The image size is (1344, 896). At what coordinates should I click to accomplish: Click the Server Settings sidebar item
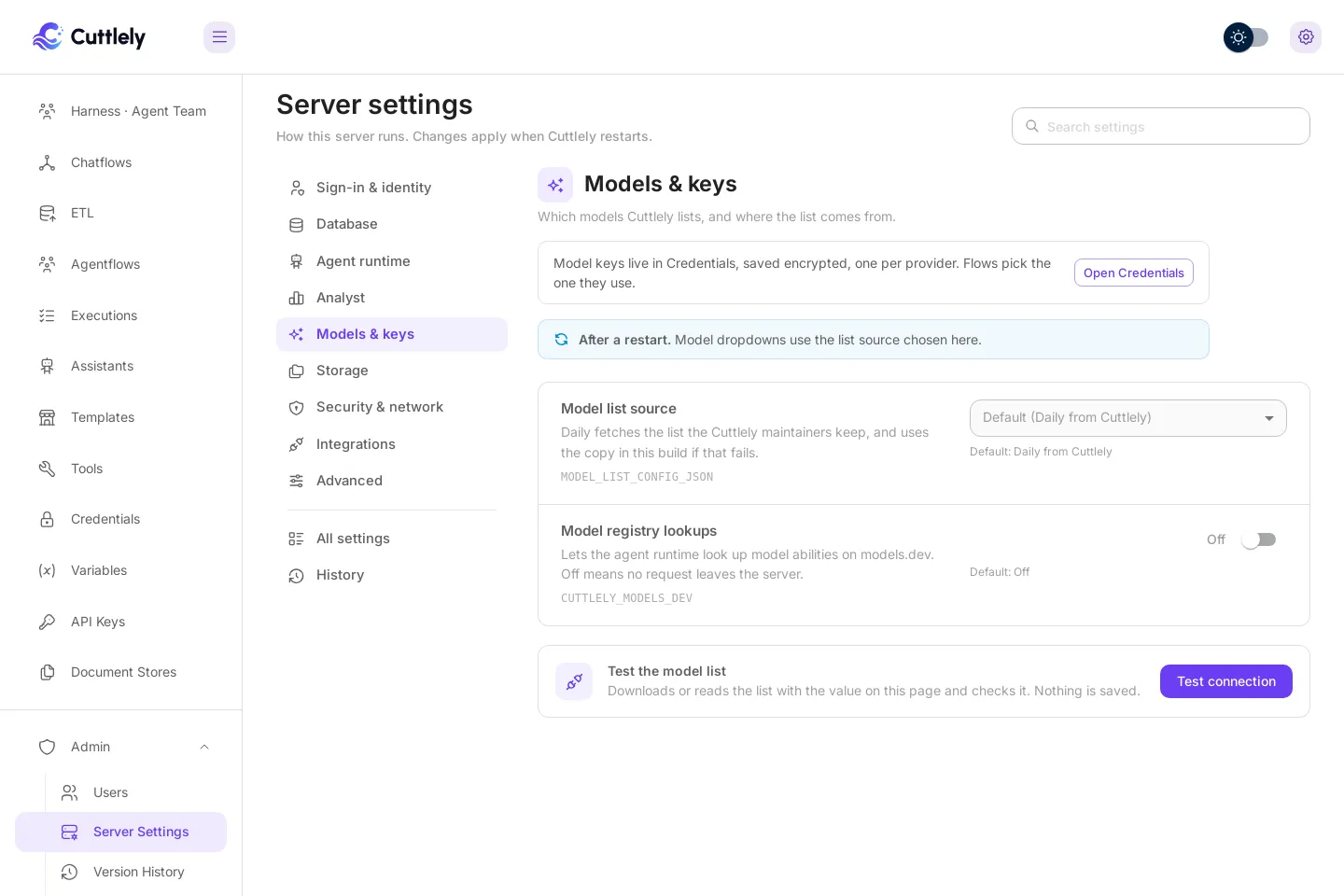pyautogui.click(x=121, y=832)
